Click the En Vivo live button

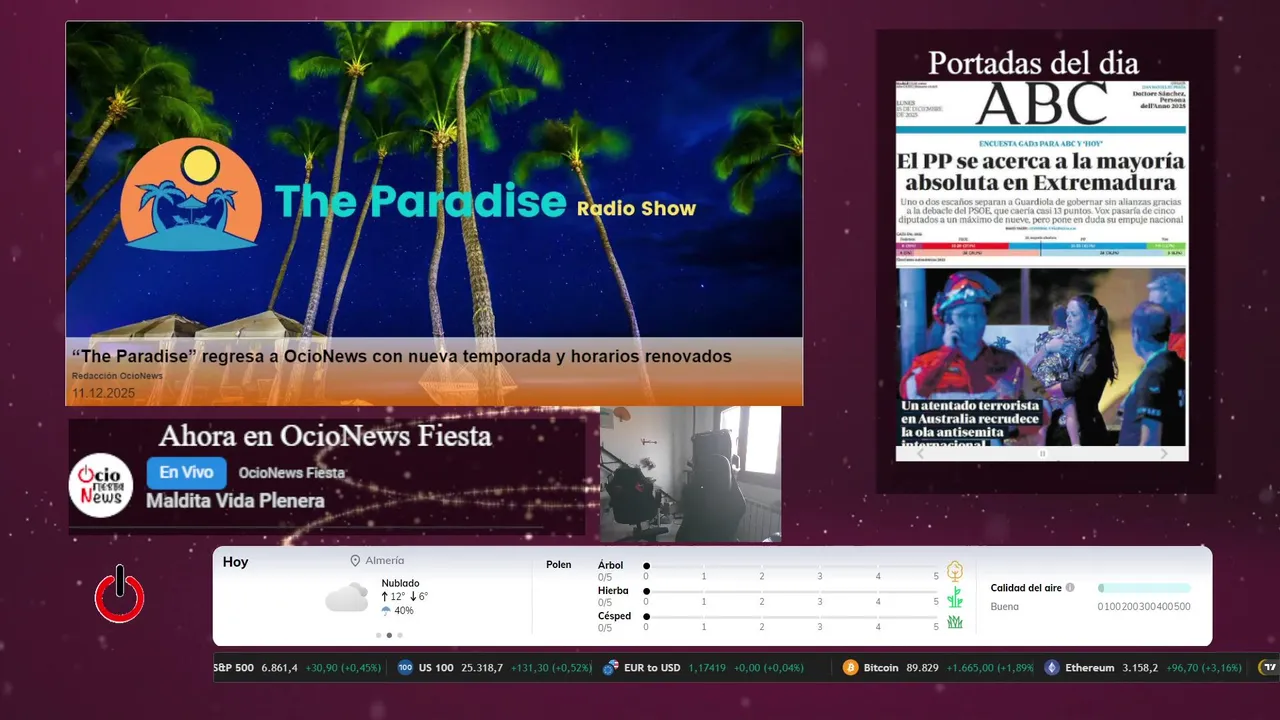point(186,473)
